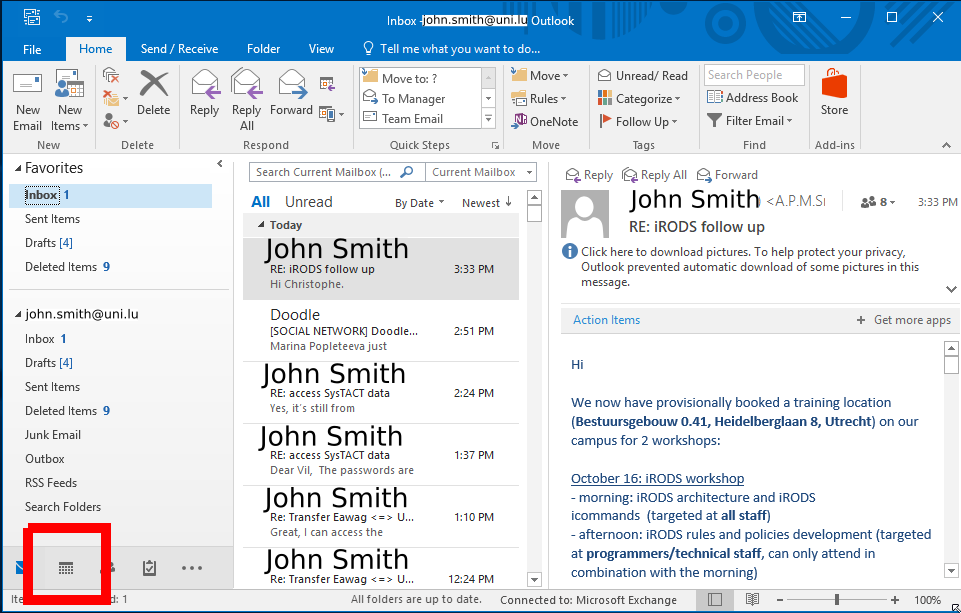961x613 pixels.
Task: Open the File menu
Action: point(32,49)
